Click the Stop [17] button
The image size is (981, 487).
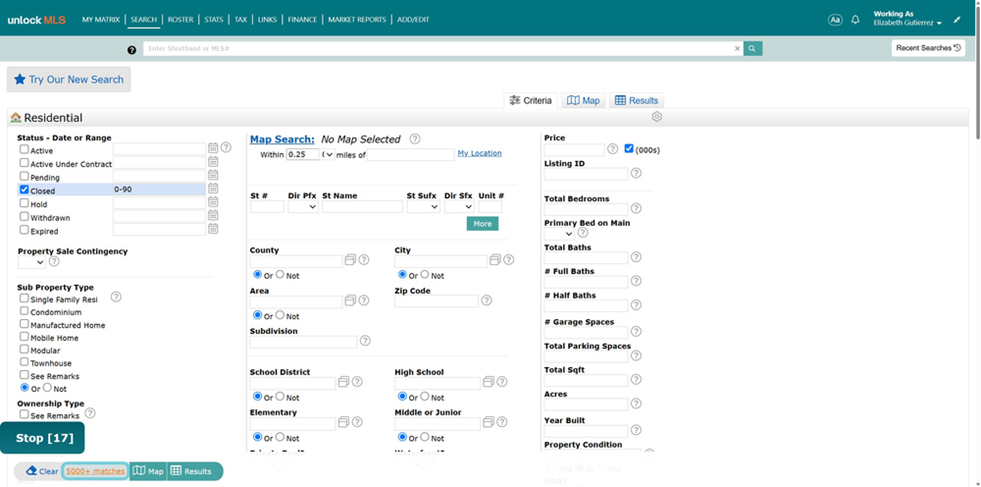point(43,438)
